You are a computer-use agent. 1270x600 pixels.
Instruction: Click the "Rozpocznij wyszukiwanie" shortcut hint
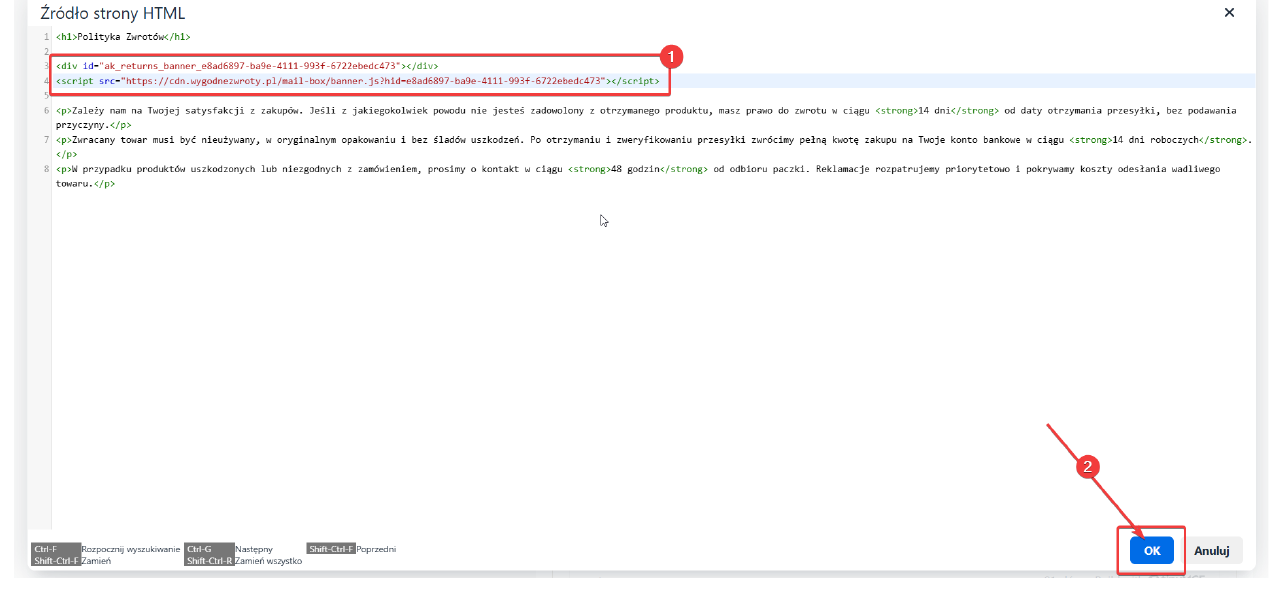(x=131, y=549)
